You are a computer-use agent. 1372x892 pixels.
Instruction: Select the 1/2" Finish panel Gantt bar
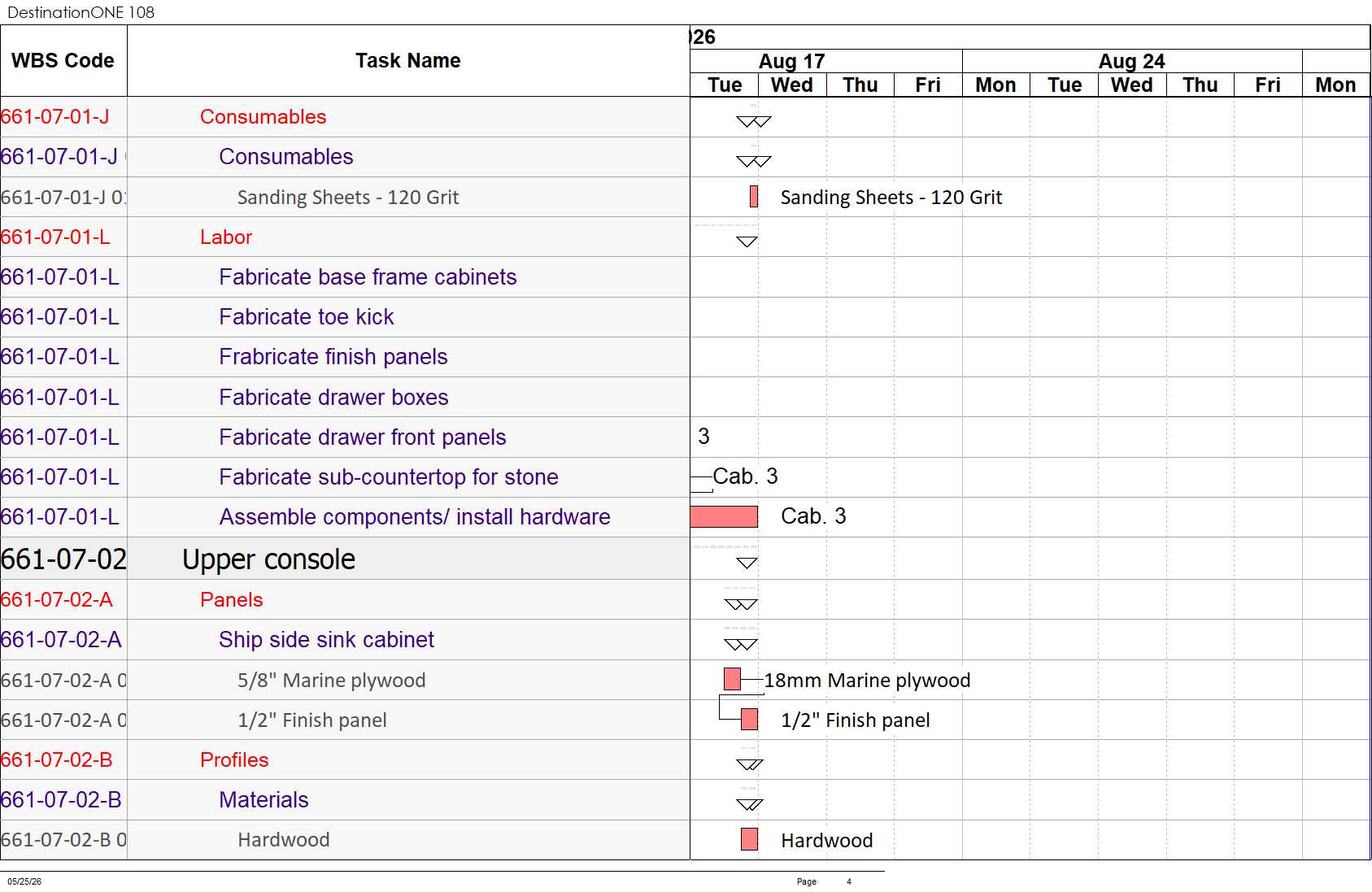click(x=749, y=720)
